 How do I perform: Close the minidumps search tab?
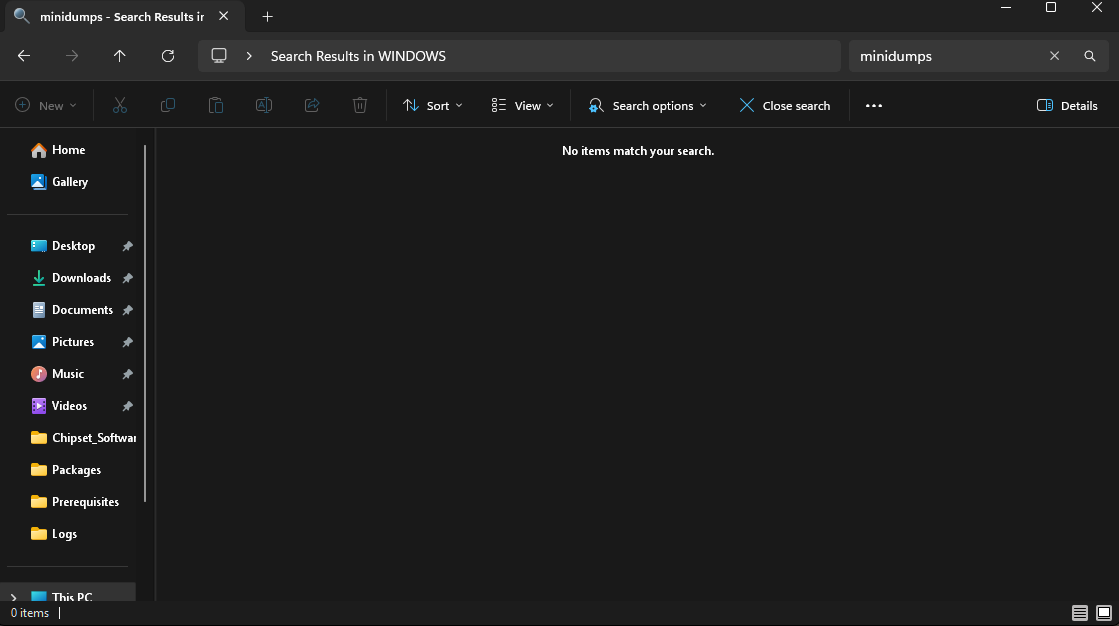[223, 16]
